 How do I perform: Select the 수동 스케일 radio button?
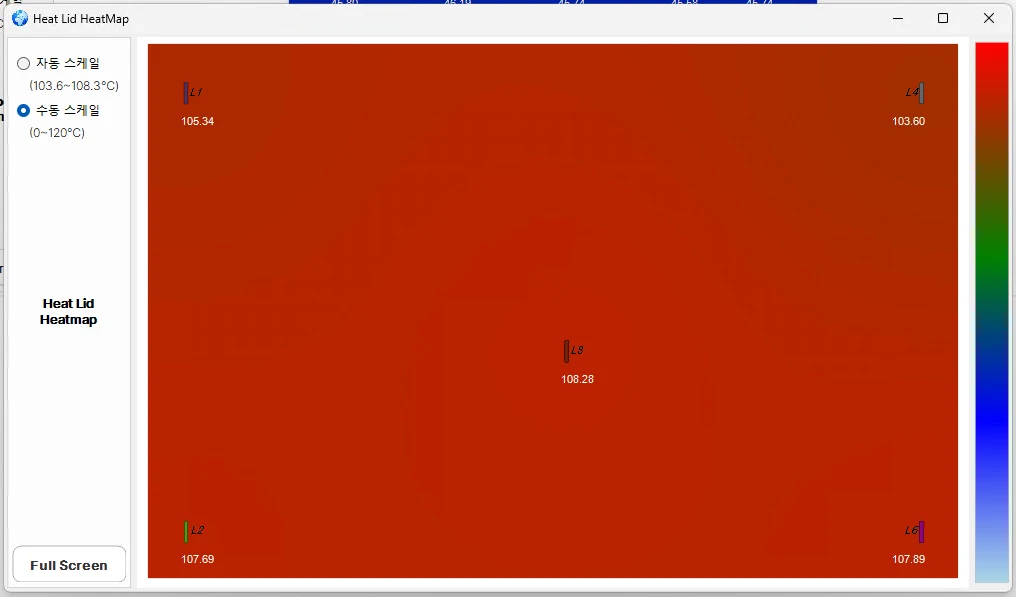click(23, 111)
